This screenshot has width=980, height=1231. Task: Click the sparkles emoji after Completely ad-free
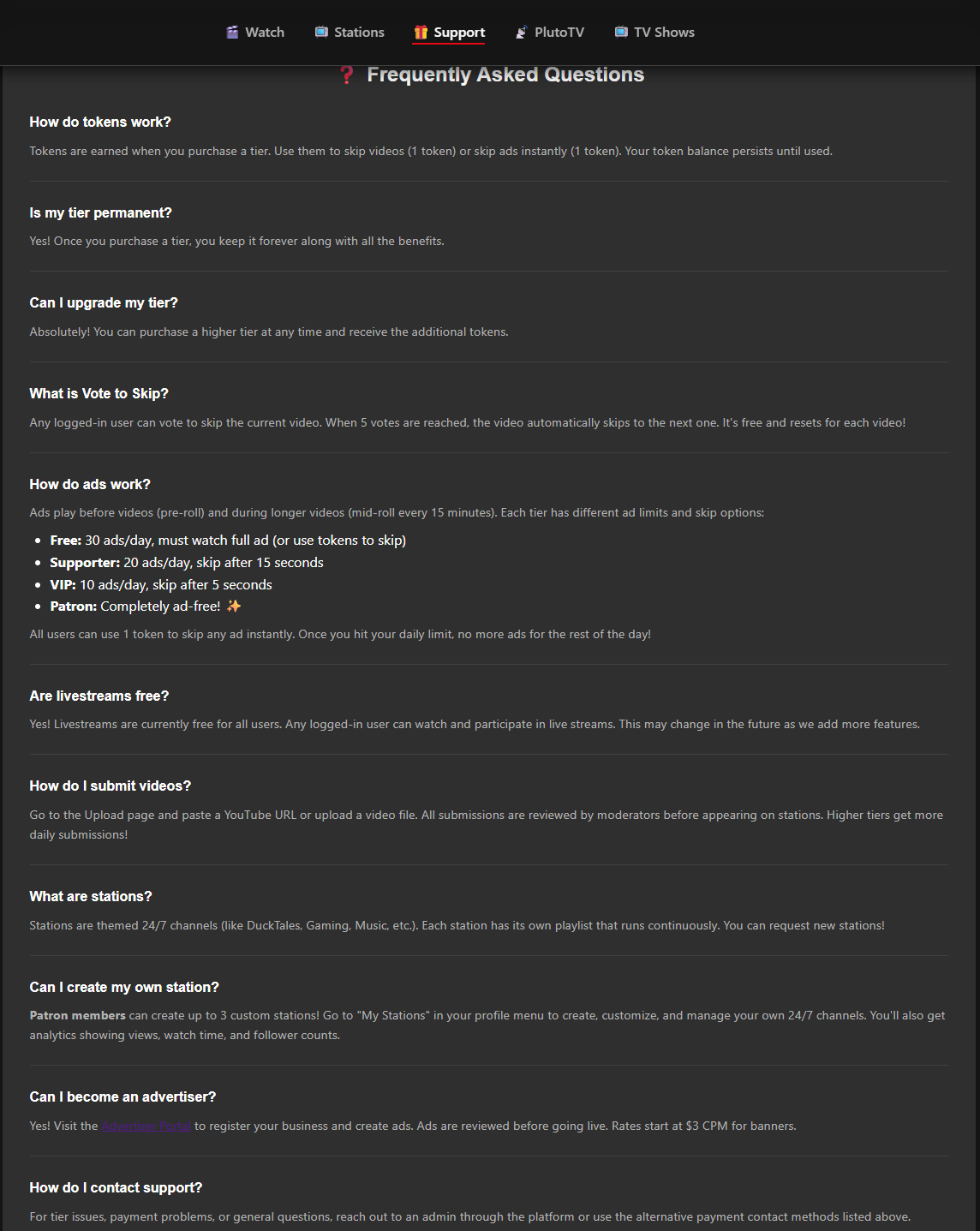pyautogui.click(x=232, y=606)
